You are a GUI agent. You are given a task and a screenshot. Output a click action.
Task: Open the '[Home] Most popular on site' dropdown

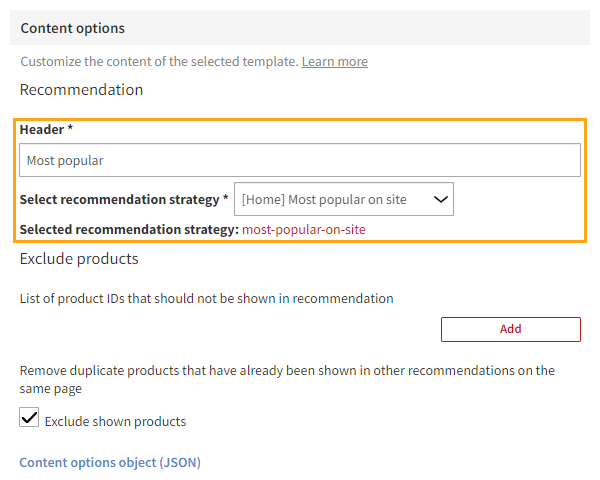coord(343,199)
